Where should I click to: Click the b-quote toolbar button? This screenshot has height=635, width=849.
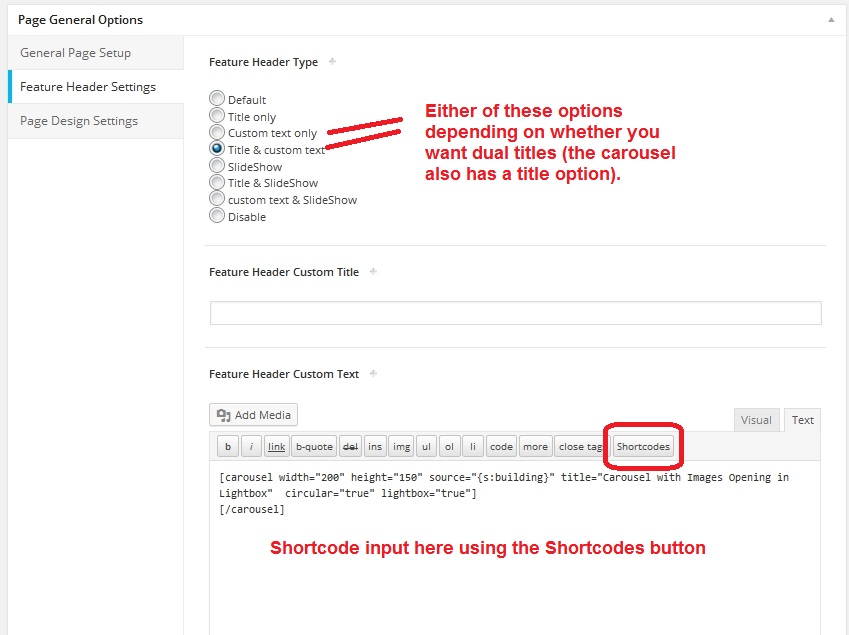tap(314, 447)
